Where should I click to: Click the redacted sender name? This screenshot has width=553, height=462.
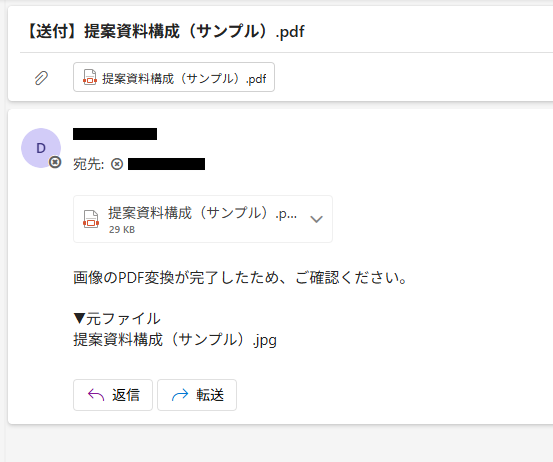[115, 134]
